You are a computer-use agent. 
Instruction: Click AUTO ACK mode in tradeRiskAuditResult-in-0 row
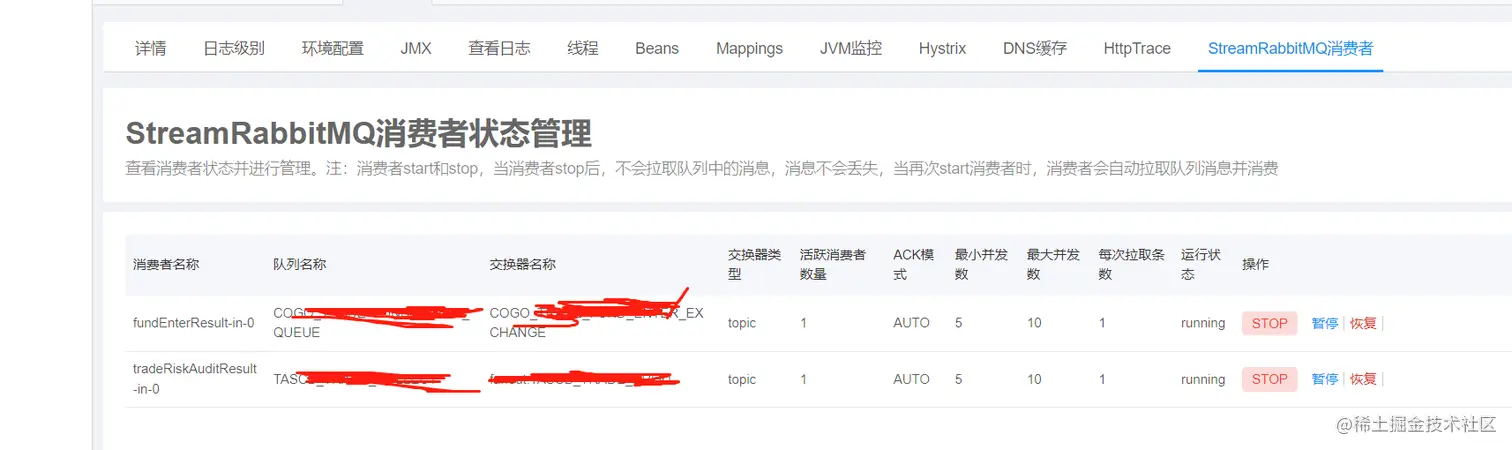point(911,379)
